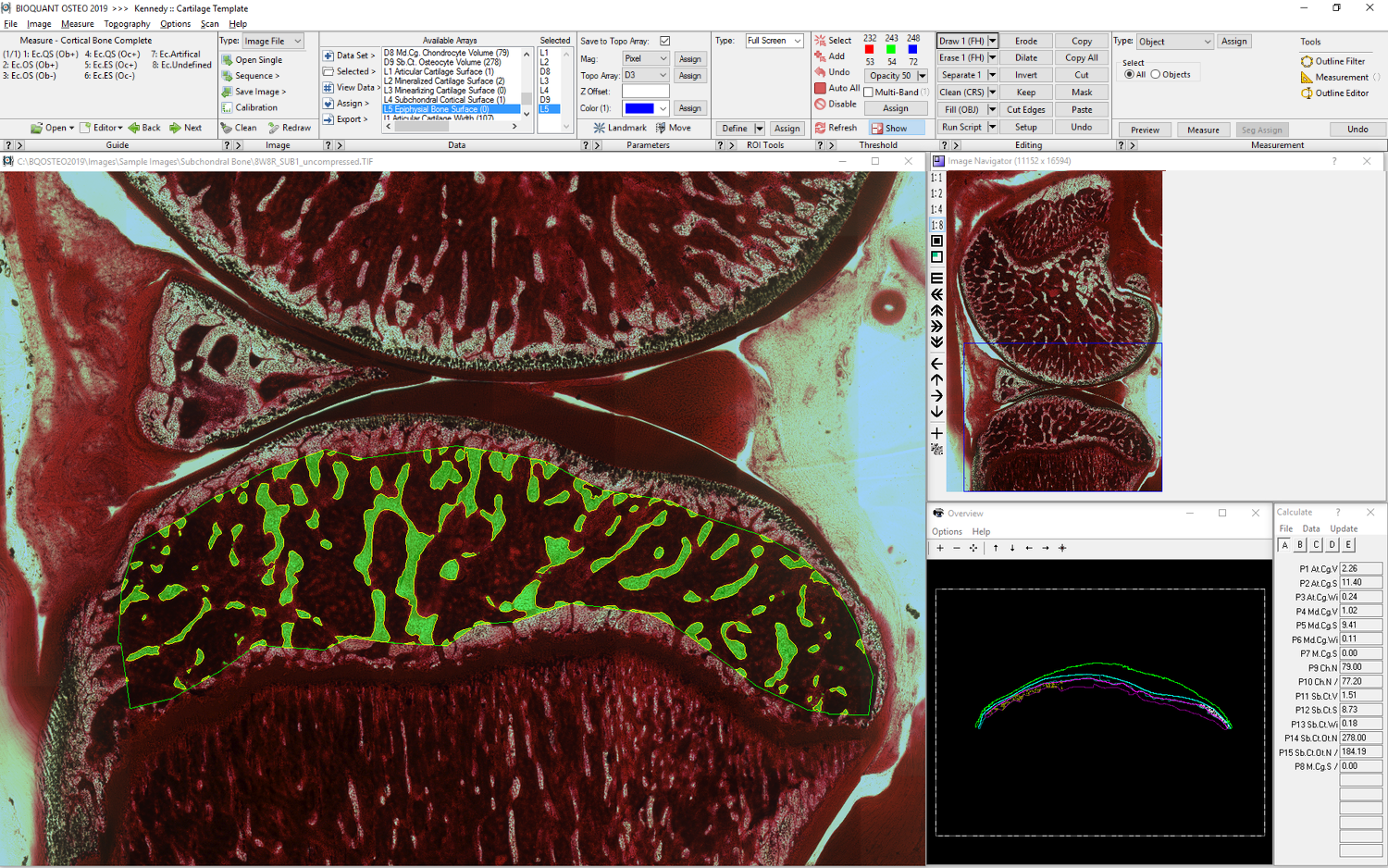Select calculate set C button

point(1316,545)
